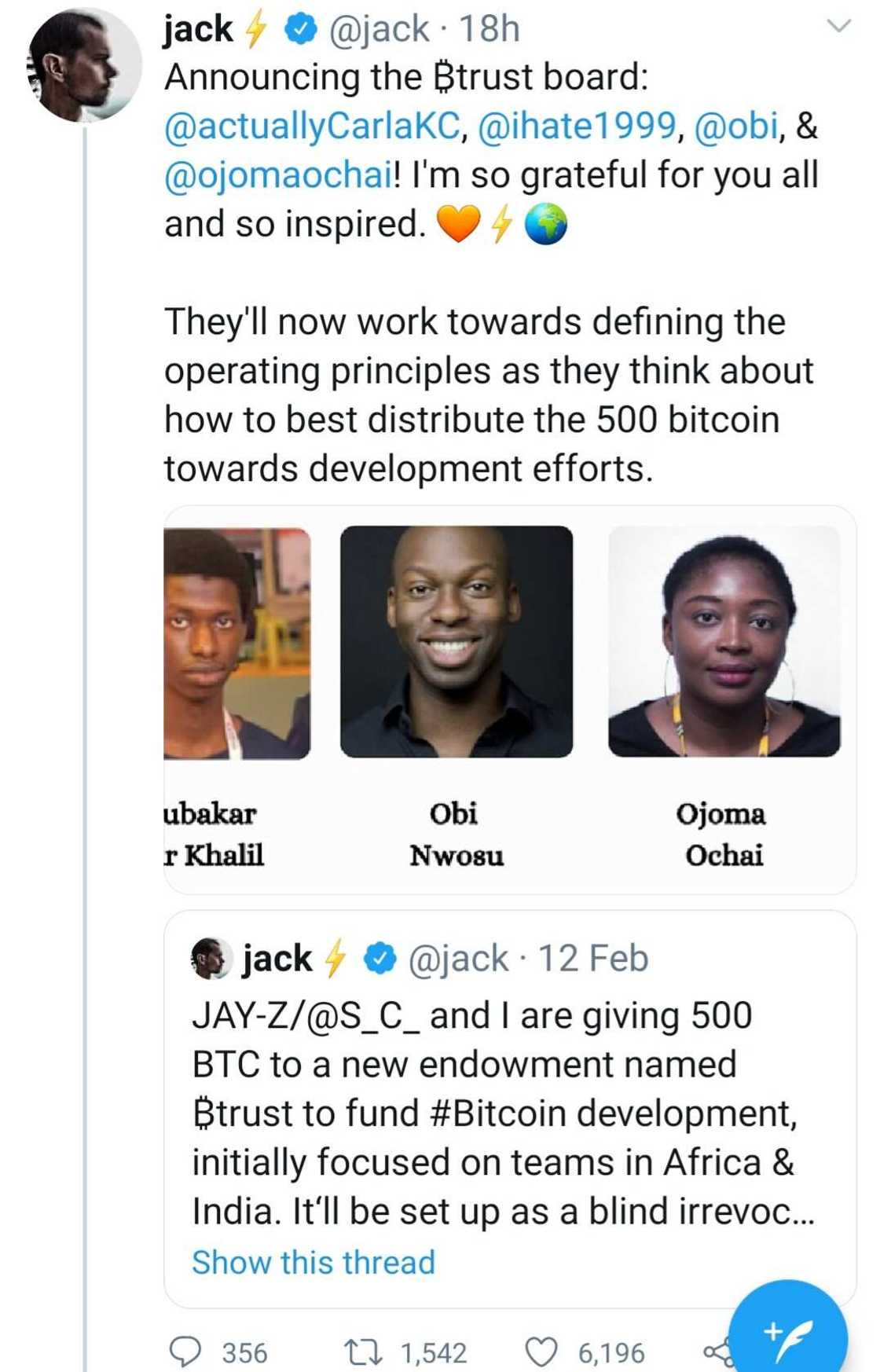Viewport: 880px width, 1372px height.
Task: Tap the jack display name in tweet header
Action: click(198, 30)
